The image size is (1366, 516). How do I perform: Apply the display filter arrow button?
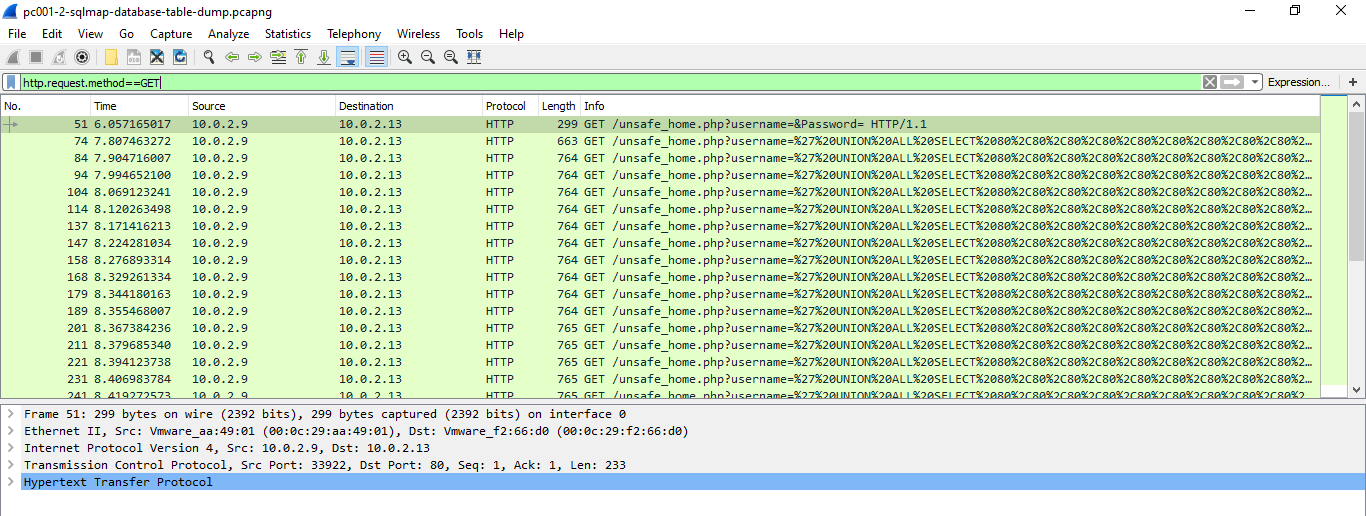click(x=1232, y=82)
